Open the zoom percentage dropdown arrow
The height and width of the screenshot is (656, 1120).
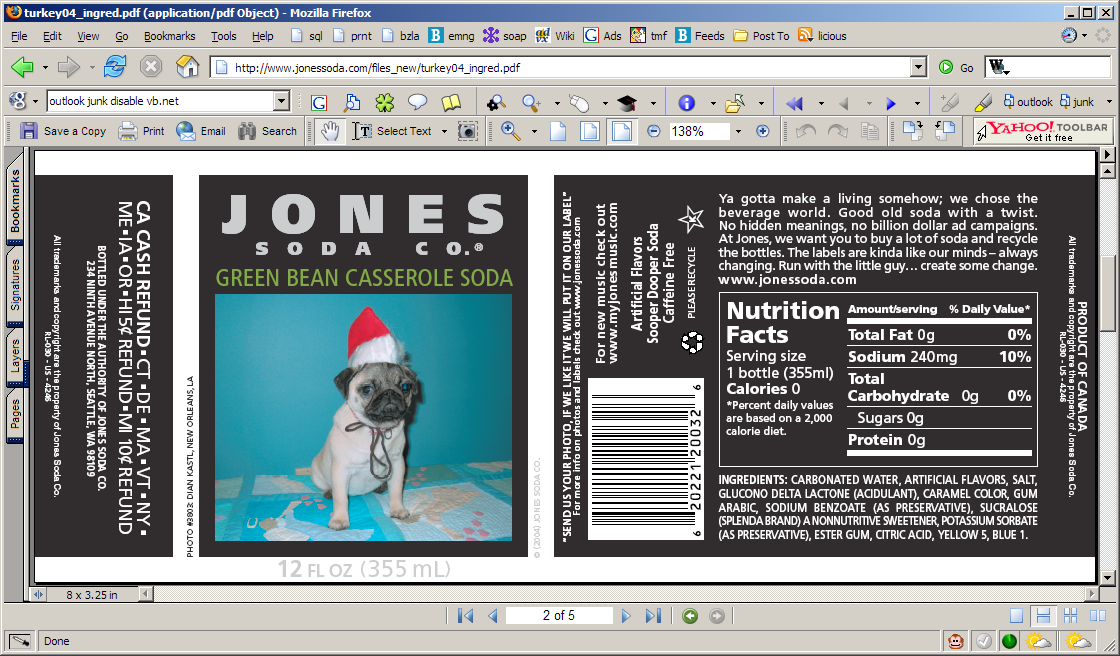coord(739,131)
